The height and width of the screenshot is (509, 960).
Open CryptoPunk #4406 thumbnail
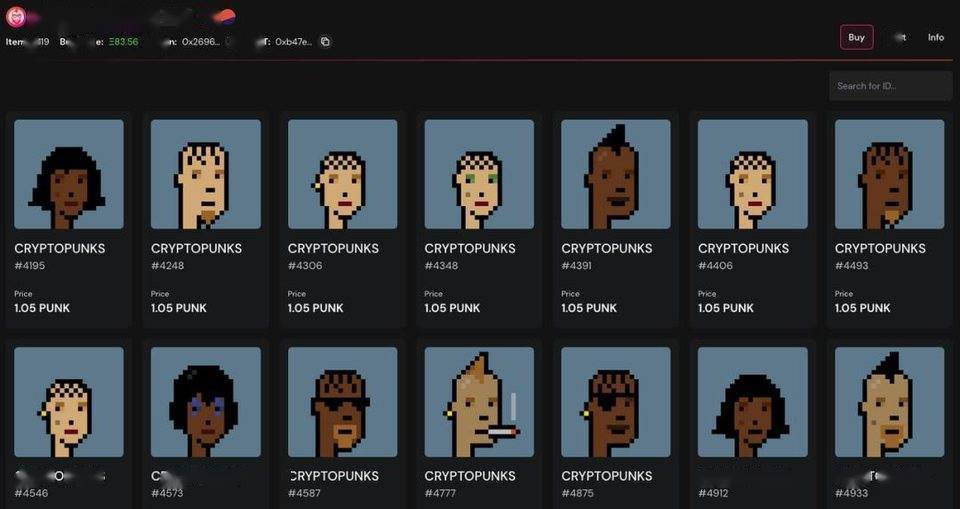pyautogui.click(x=752, y=174)
